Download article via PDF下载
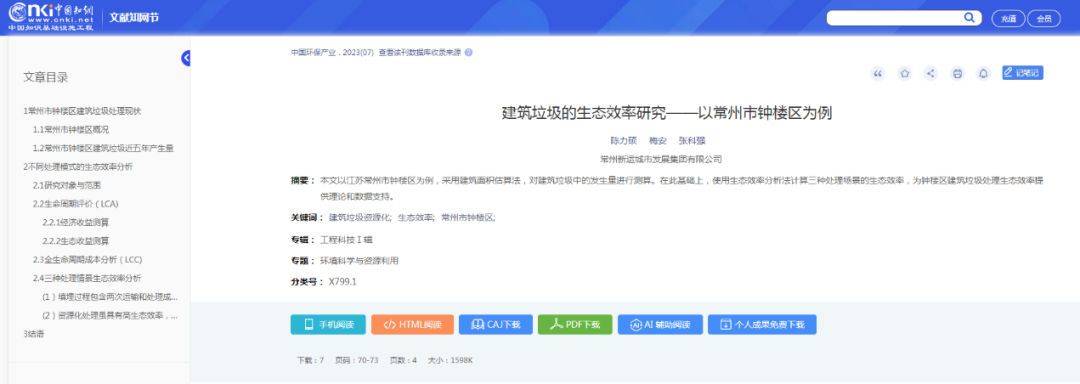Image resolution: width=1080 pixels, height=384 pixels. click(x=575, y=325)
